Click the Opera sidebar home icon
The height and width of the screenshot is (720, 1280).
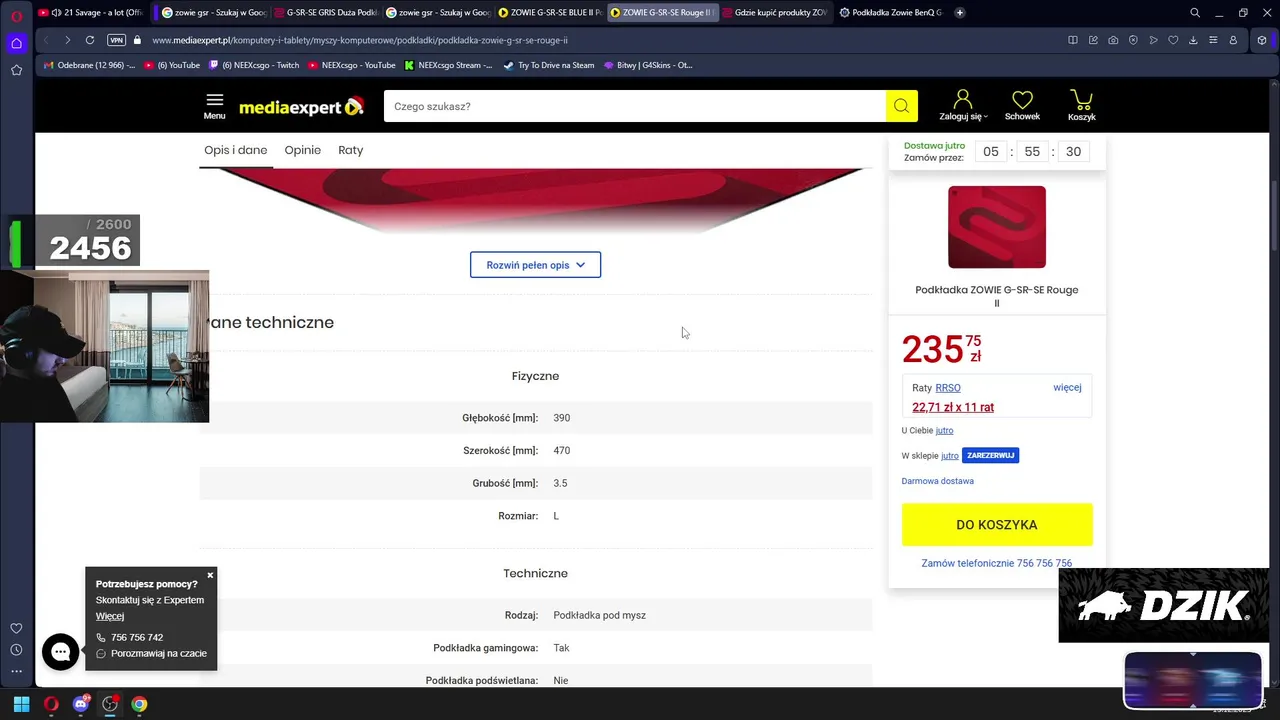pyautogui.click(x=16, y=43)
